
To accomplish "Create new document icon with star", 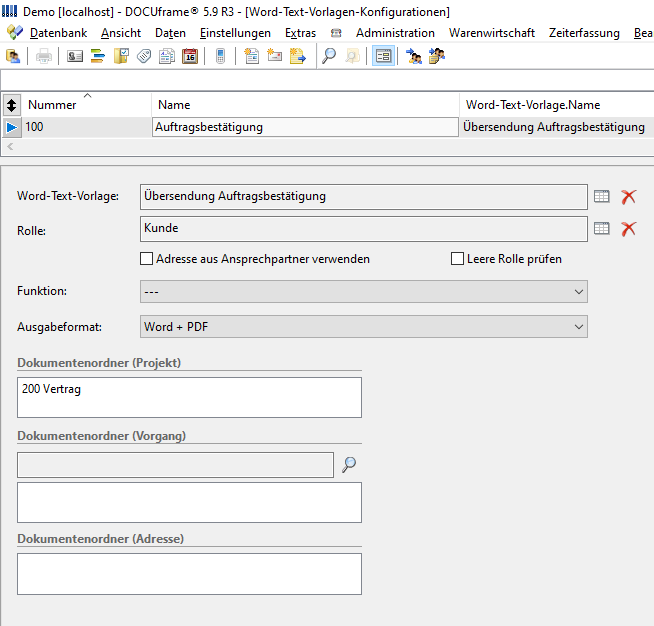I will tap(252, 56).
